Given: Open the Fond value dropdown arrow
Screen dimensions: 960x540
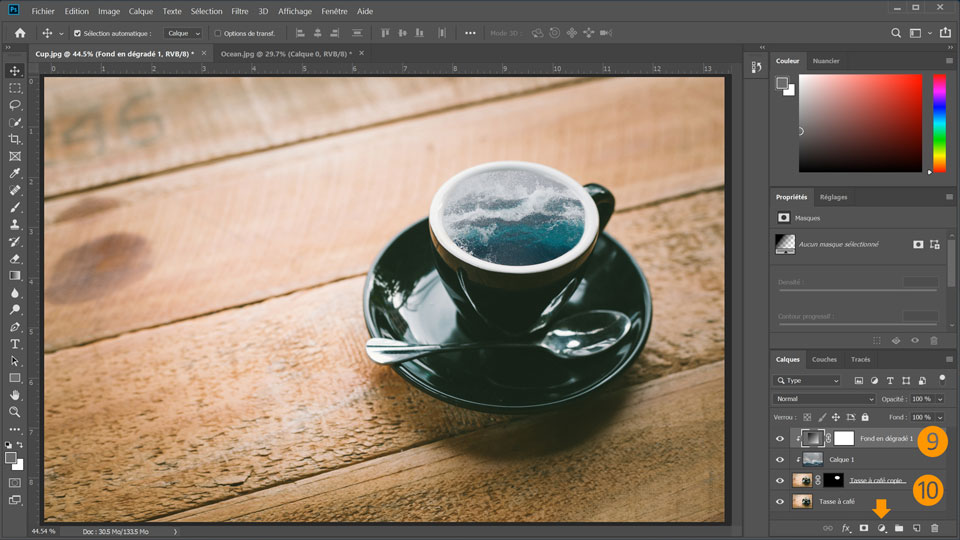Looking at the screenshot, I should [x=940, y=418].
